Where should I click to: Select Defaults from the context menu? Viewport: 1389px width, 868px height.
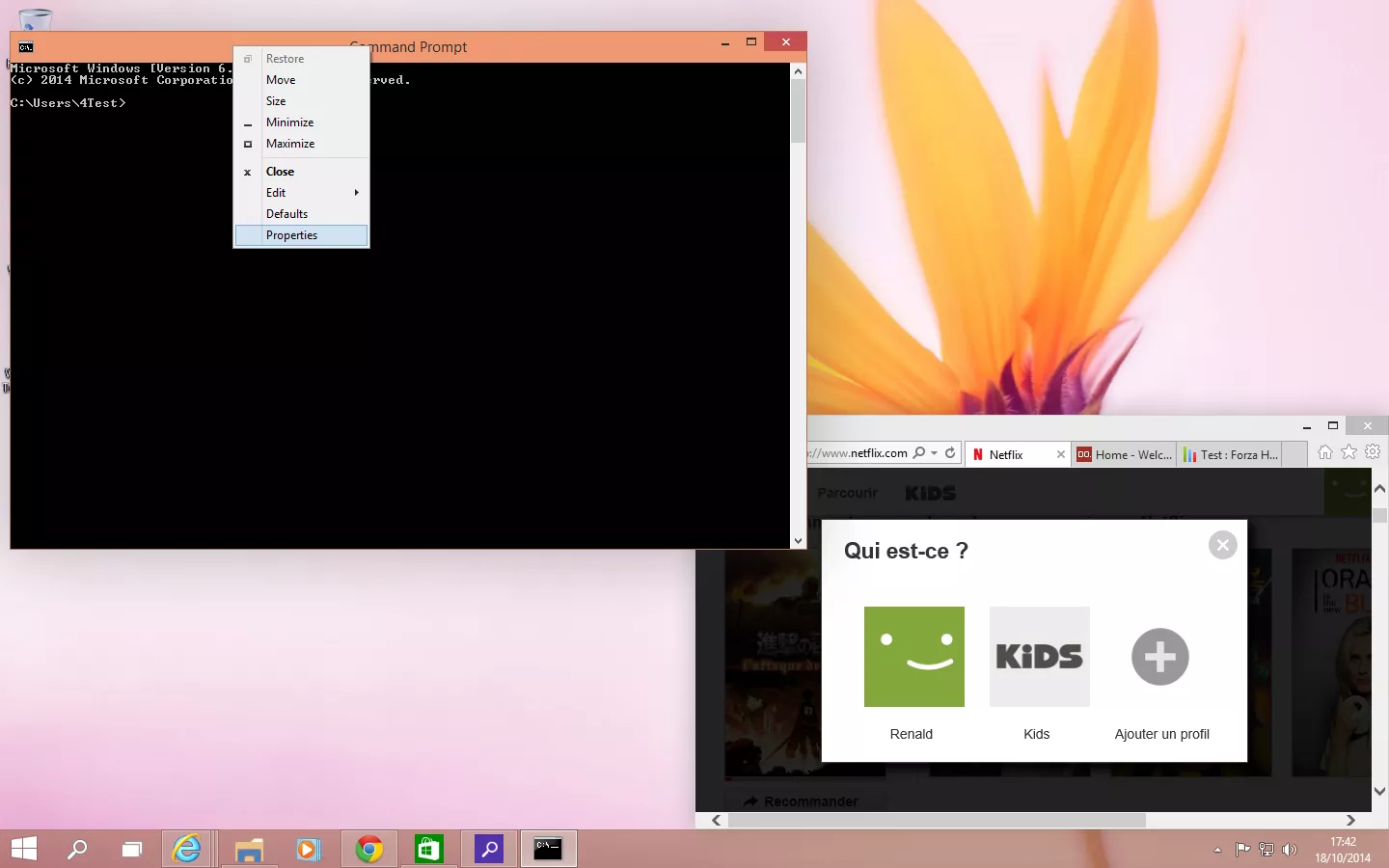pos(301,214)
